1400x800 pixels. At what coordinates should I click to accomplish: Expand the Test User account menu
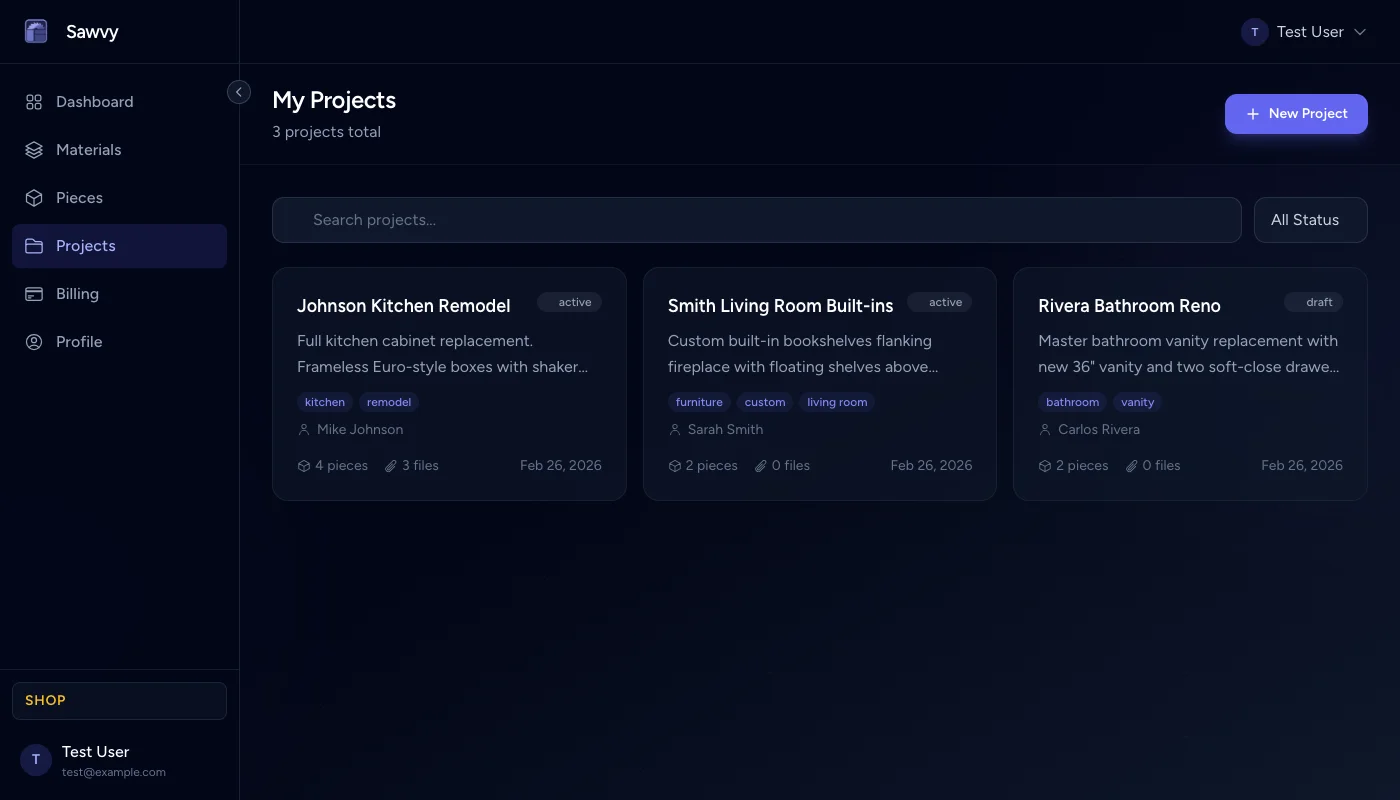(1303, 31)
